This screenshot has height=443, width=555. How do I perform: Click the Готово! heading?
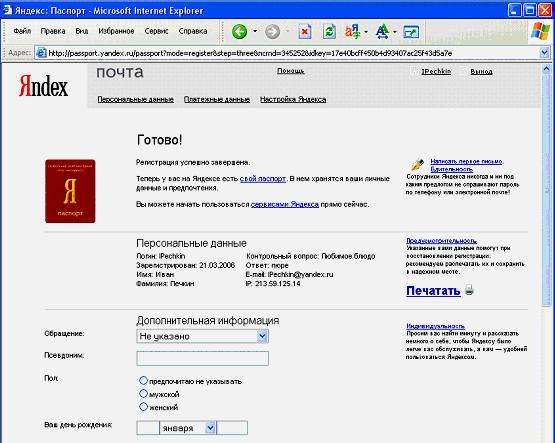[159, 140]
